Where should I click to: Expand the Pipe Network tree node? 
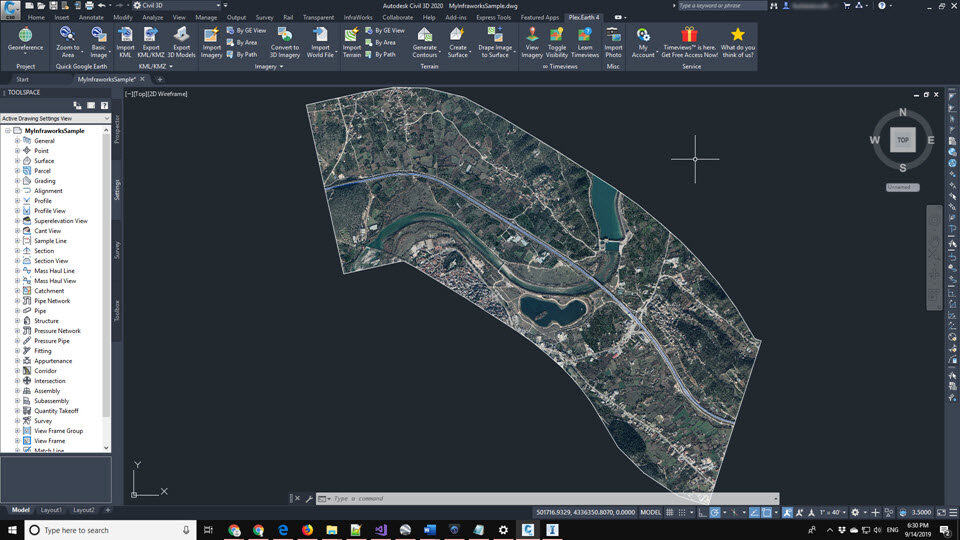click(17, 301)
